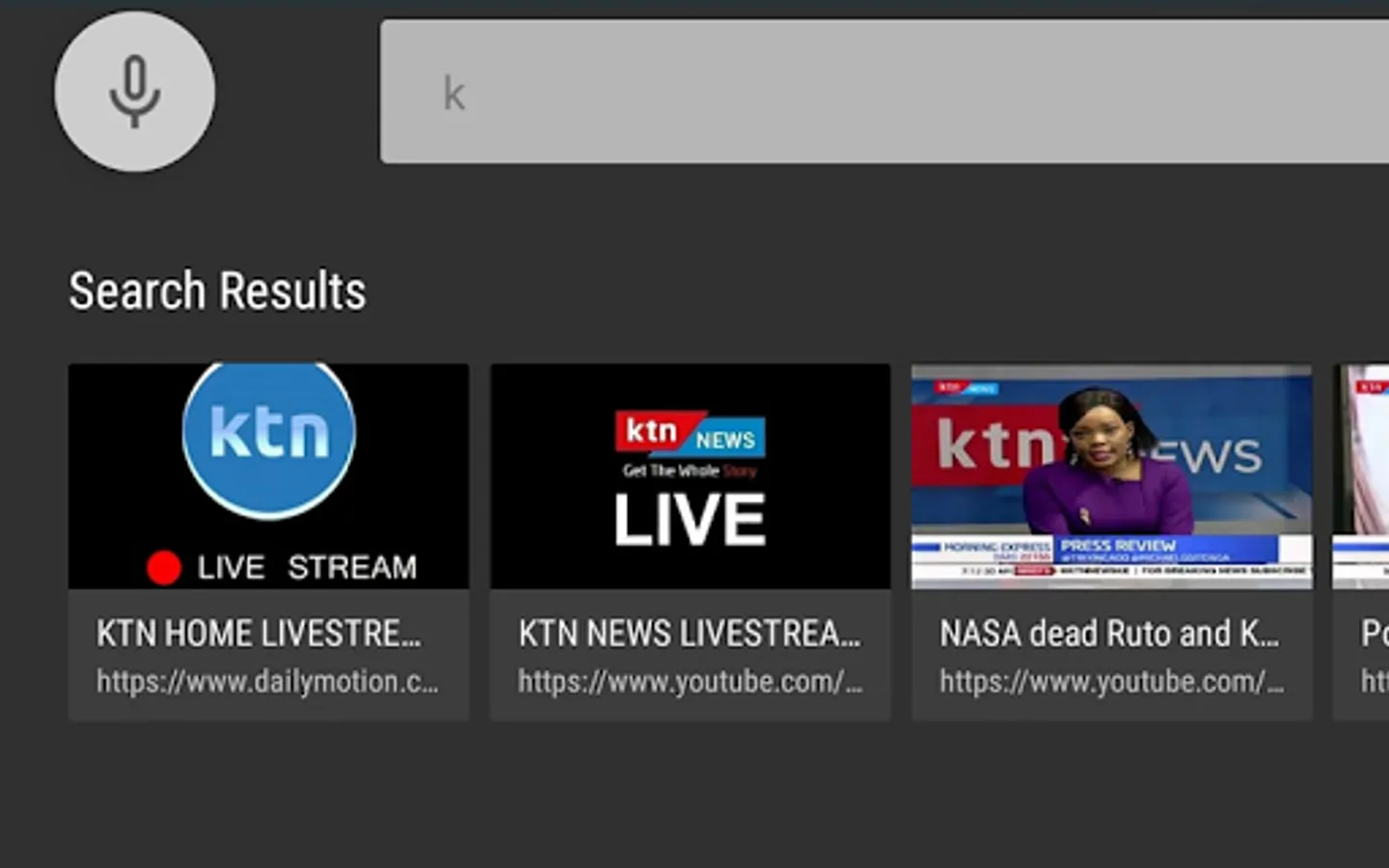
Task: Click the 'Search Results' heading
Action: (217, 290)
